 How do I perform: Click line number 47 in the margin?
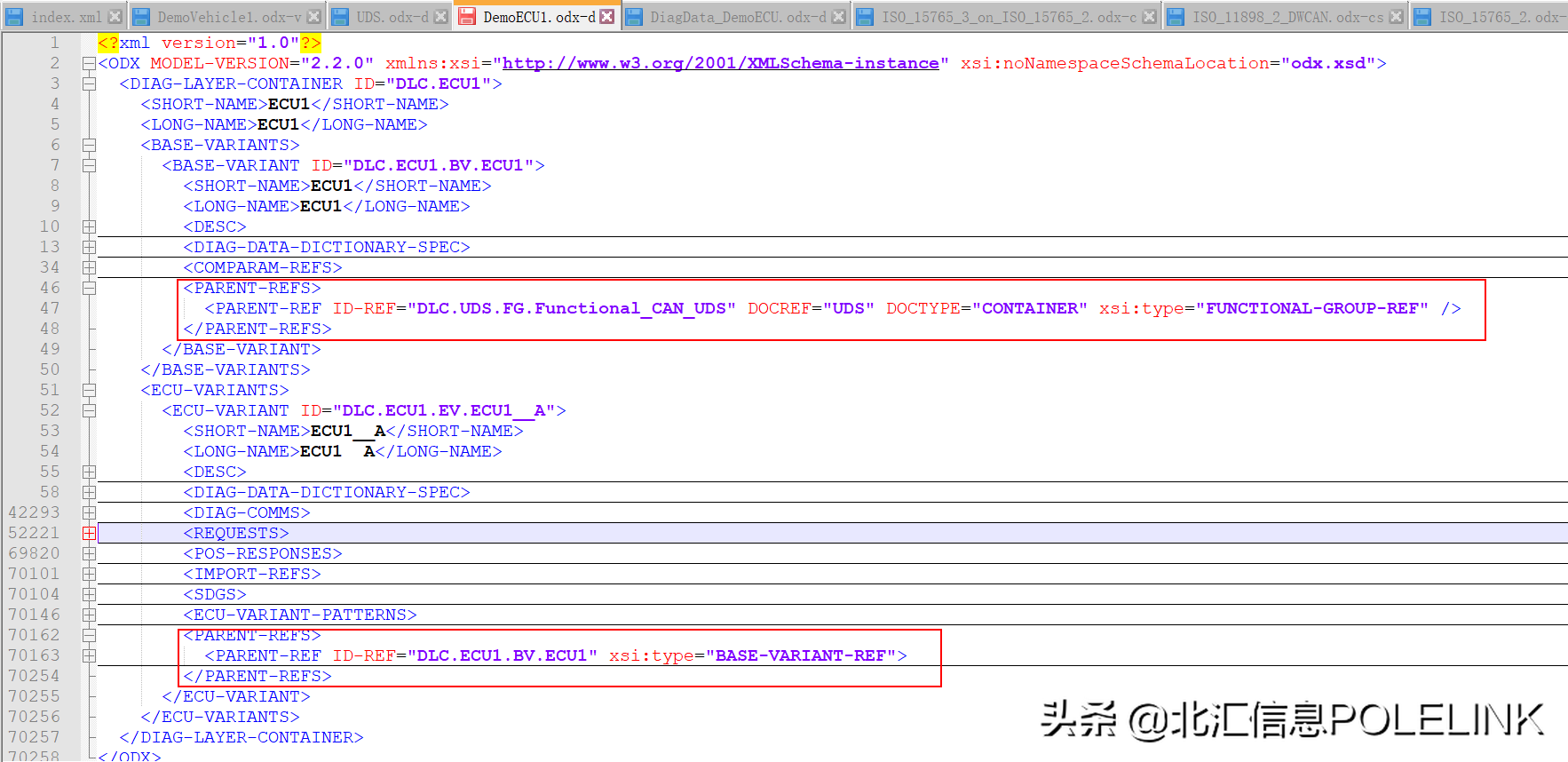point(50,308)
